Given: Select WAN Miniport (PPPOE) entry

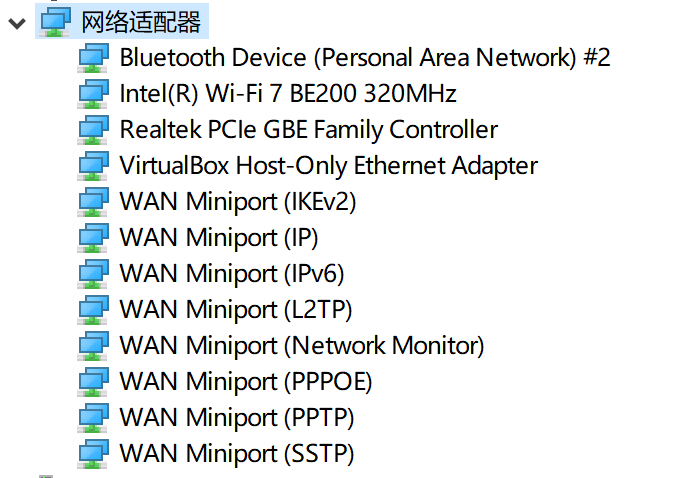Looking at the screenshot, I should point(245,382).
